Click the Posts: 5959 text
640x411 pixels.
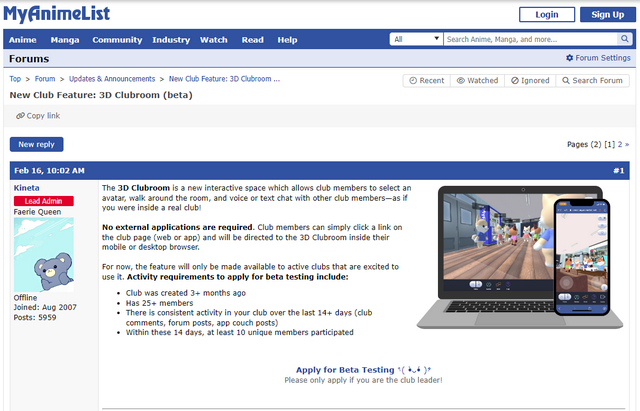pyautogui.click(x=35, y=317)
